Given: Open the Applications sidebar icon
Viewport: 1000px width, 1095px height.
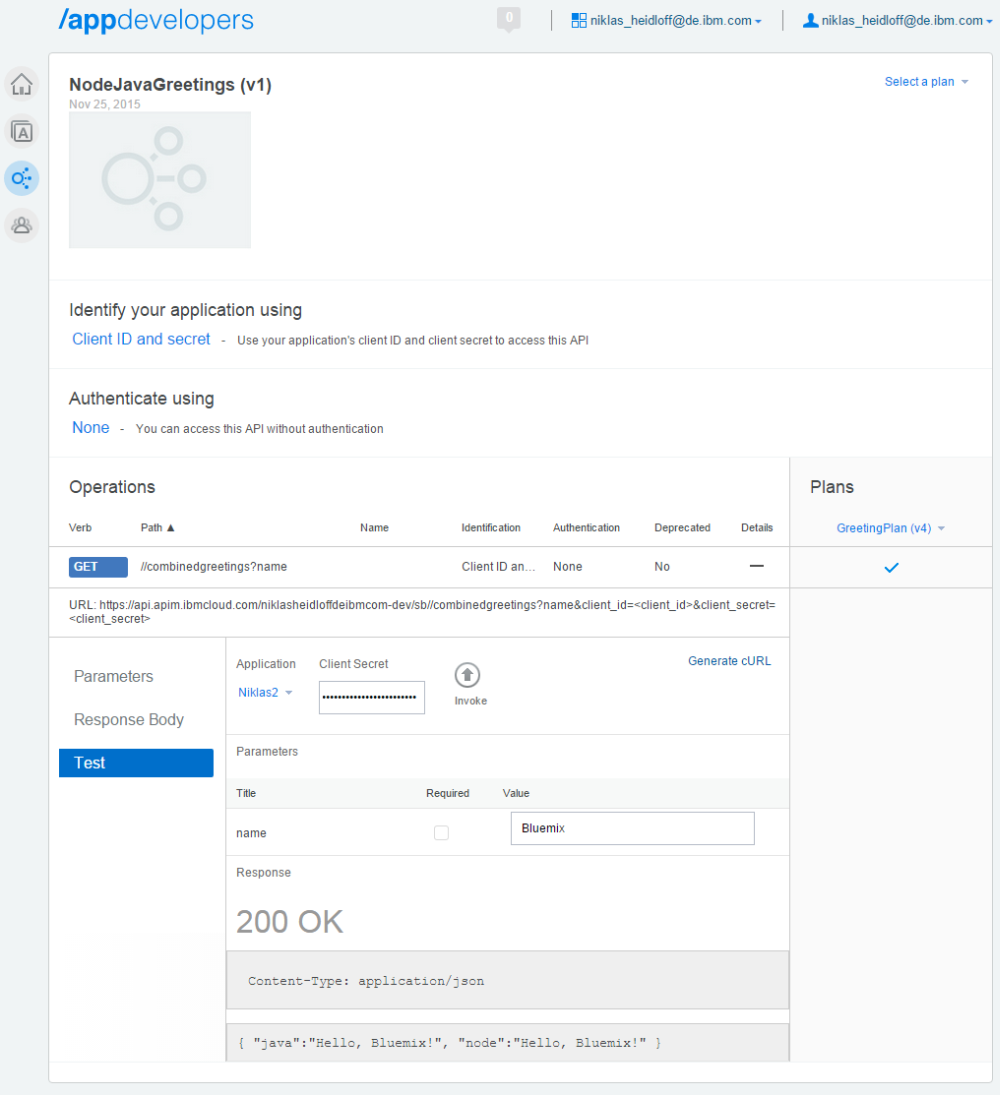Looking at the screenshot, I should (x=22, y=131).
